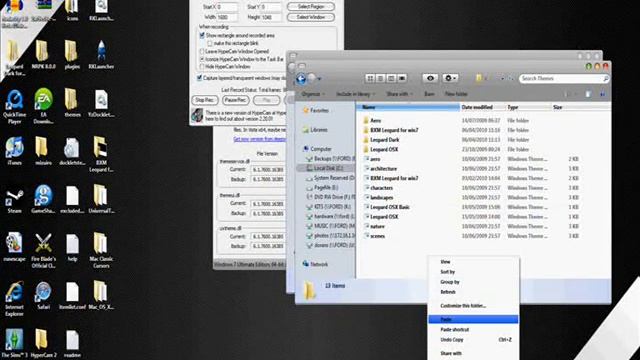This screenshot has height=360, width=640.
Task: Select the RKLauncher rocket desktop icon
Action: coord(101,54)
